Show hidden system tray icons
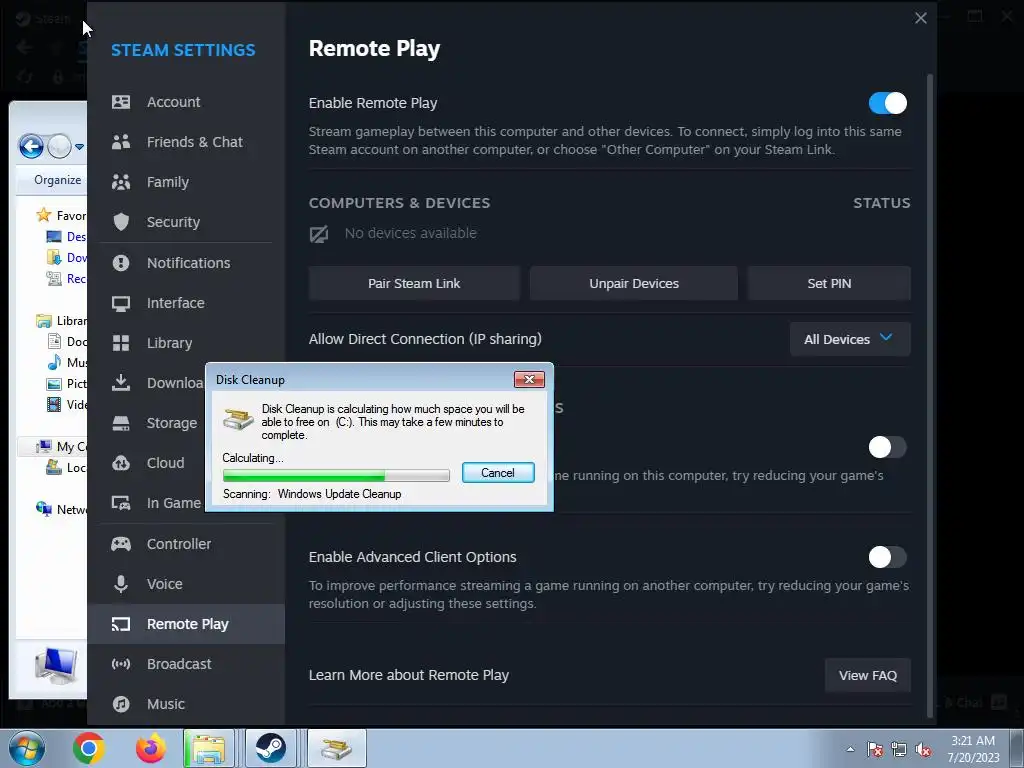This screenshot has height=768, width=1024. [850, 749]
